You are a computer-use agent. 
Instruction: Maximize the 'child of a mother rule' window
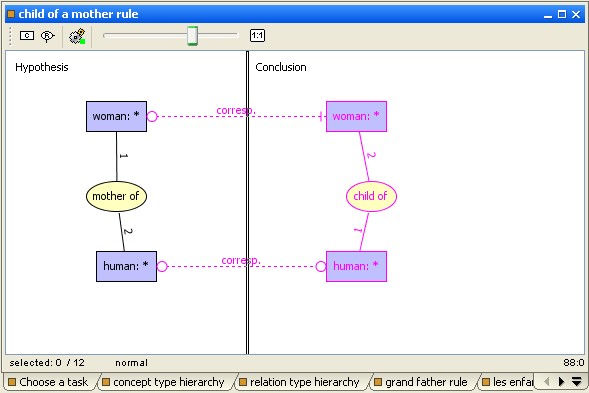(562, 14)
